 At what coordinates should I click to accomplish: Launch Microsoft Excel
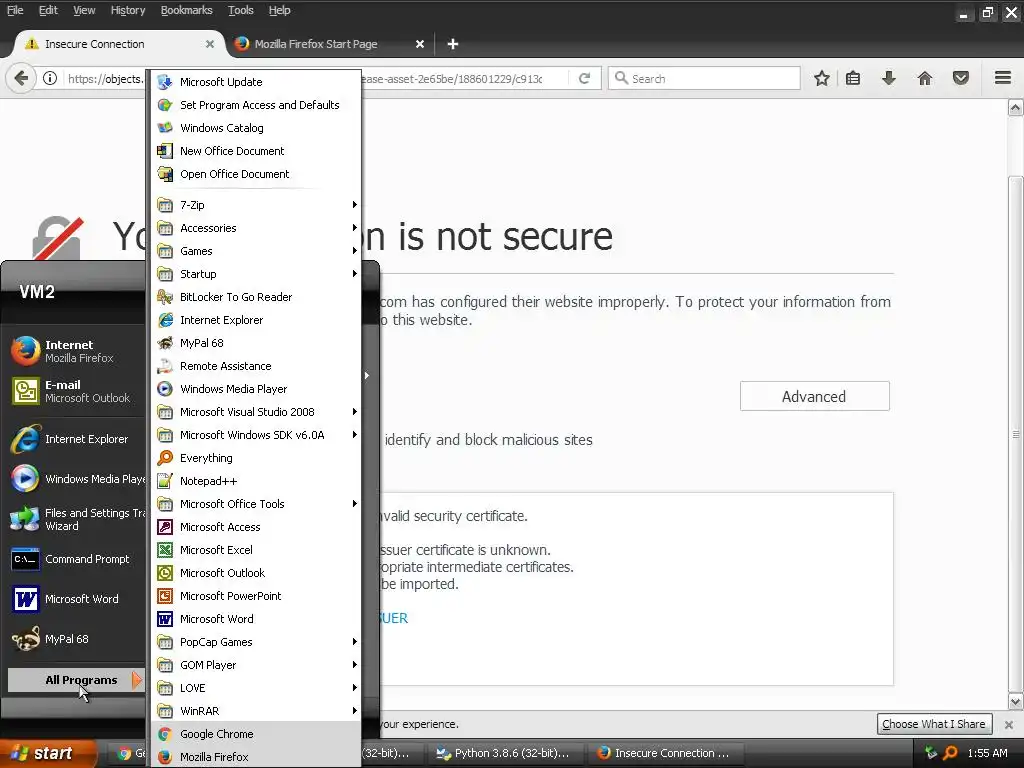pos(255,550)
